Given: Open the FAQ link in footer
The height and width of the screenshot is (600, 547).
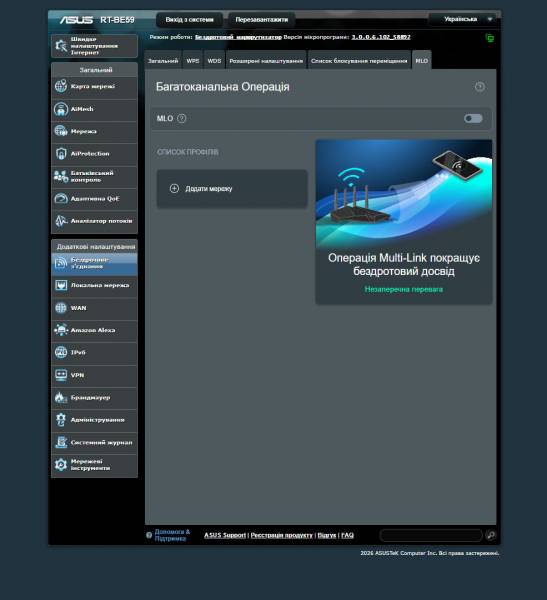Looking at the screenshot, I should coord(347,535).
